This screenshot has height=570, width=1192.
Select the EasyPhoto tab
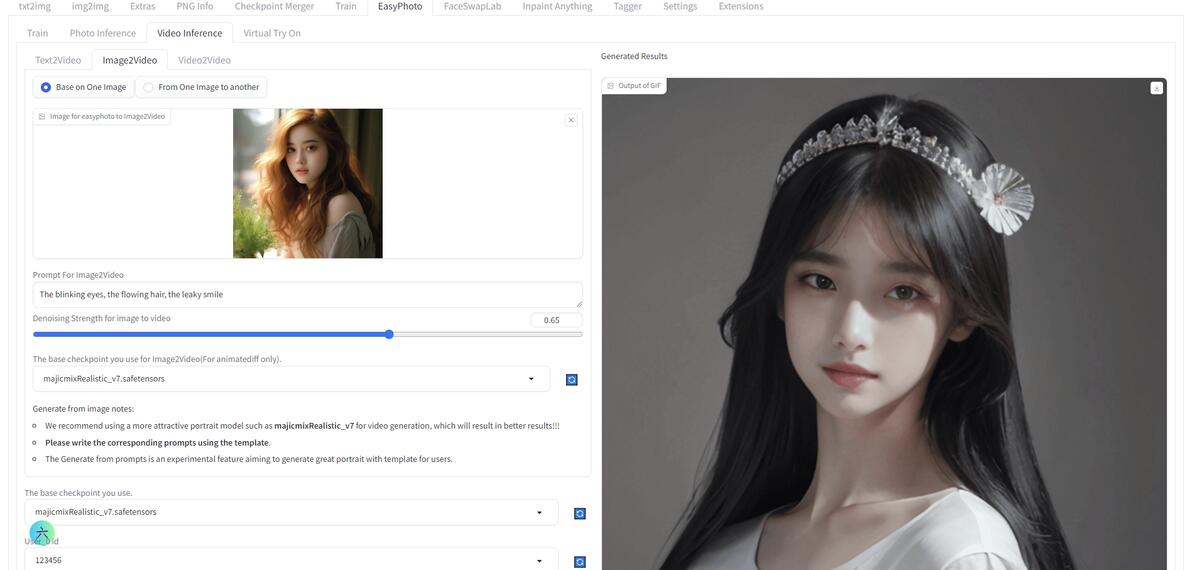point(400,6)
